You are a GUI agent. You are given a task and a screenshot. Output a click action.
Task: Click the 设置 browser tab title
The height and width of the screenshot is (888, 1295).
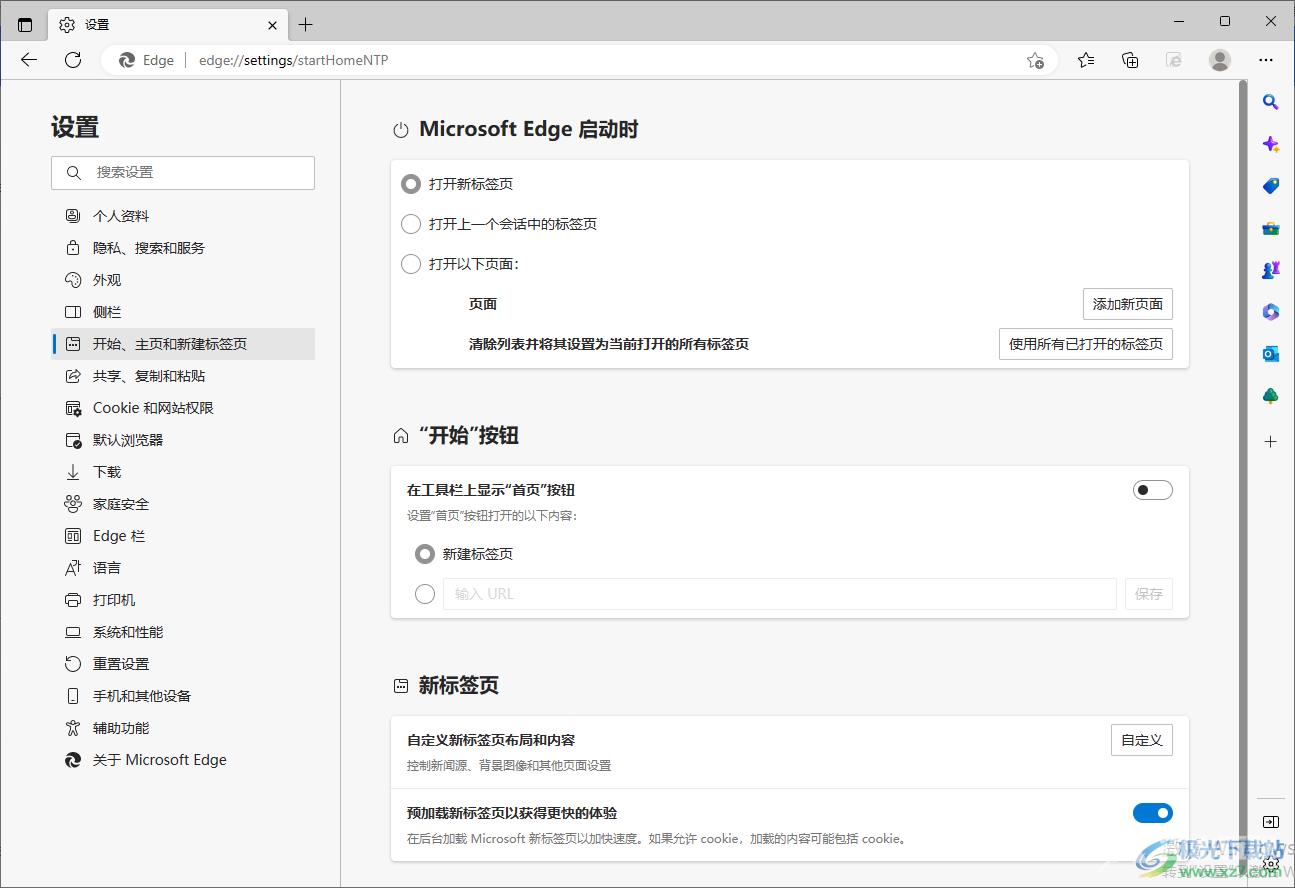(x=98, y=25)
